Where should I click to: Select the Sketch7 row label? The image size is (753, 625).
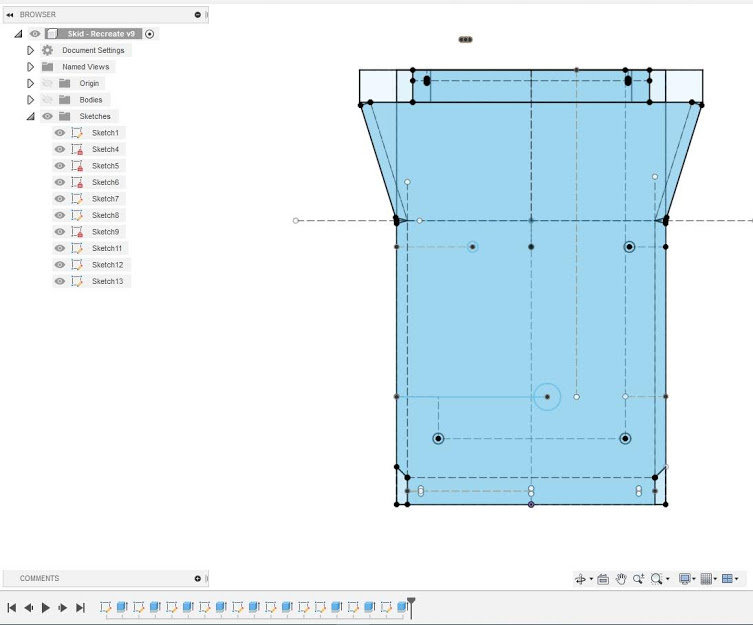(x=105, y=199)
